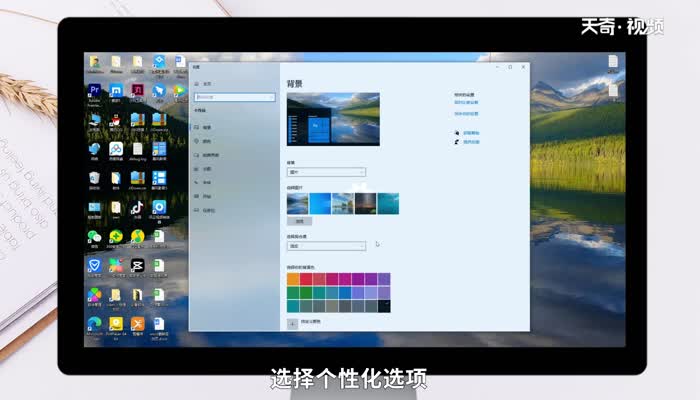Select Colors (颜色) in Personalization sidebar
Image resolution: width=700 pixels, height=400 pixels.
203,142
